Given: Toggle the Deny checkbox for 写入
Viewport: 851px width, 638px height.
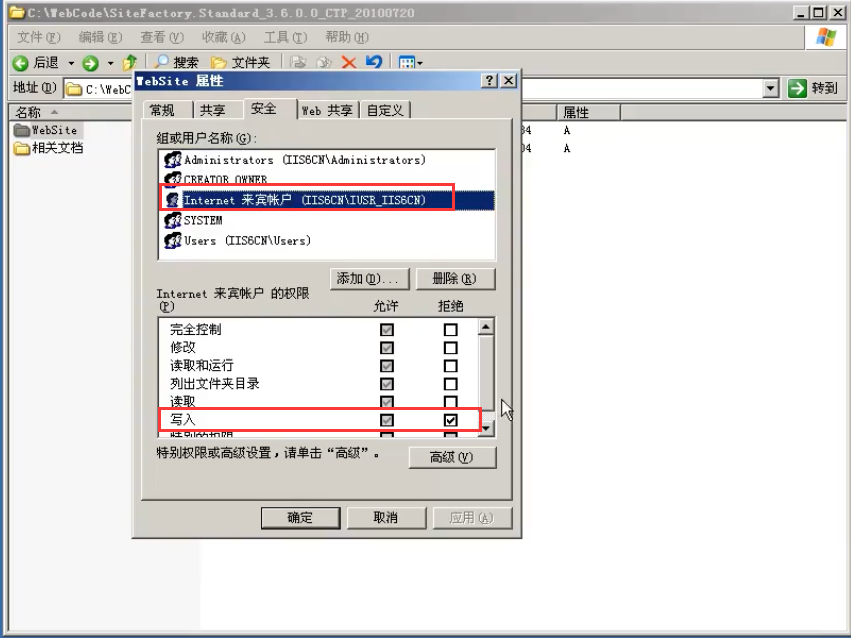Looking at the screenshot, I should coord(451,421).
